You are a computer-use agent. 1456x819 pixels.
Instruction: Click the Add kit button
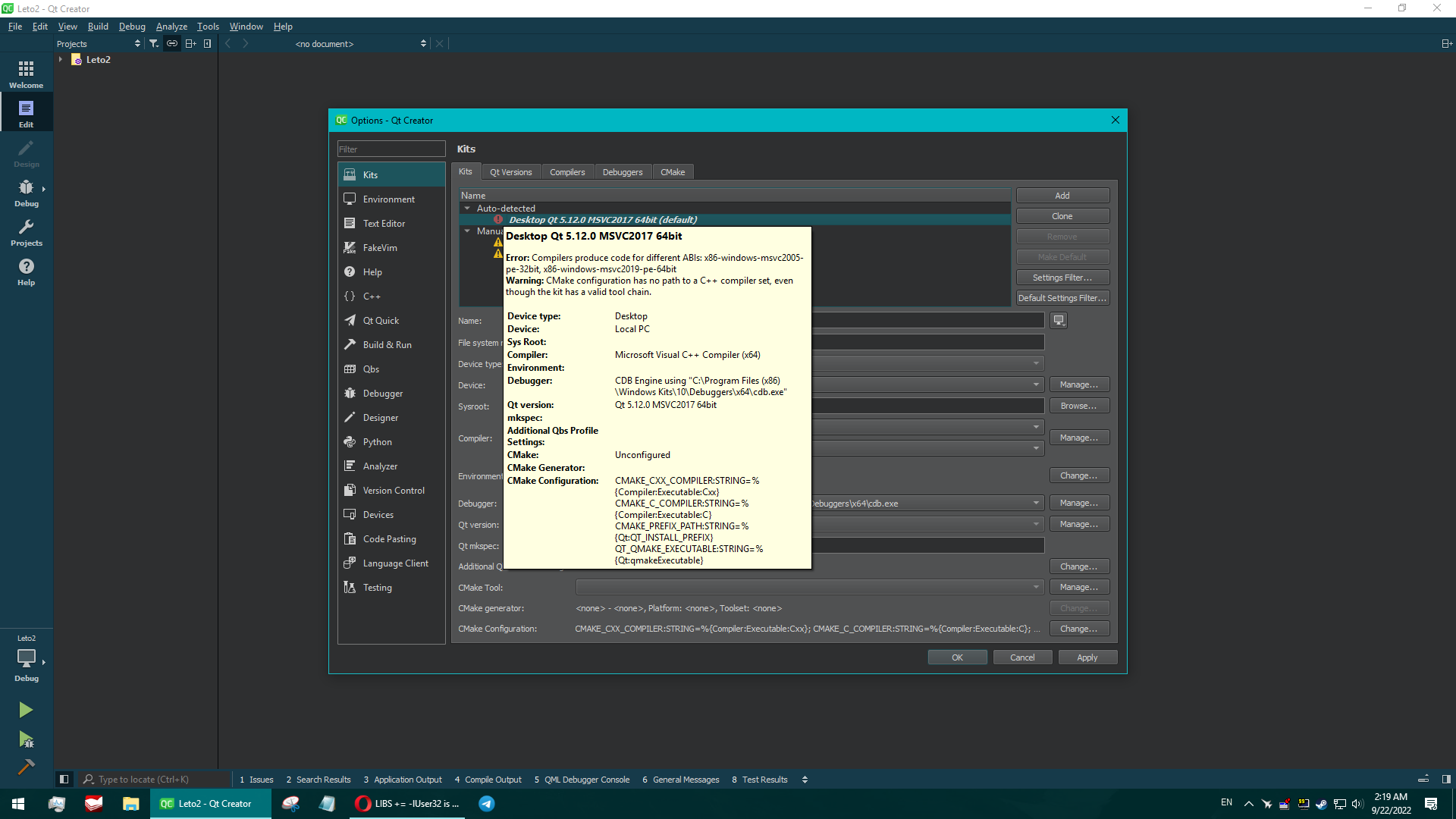1062,196
